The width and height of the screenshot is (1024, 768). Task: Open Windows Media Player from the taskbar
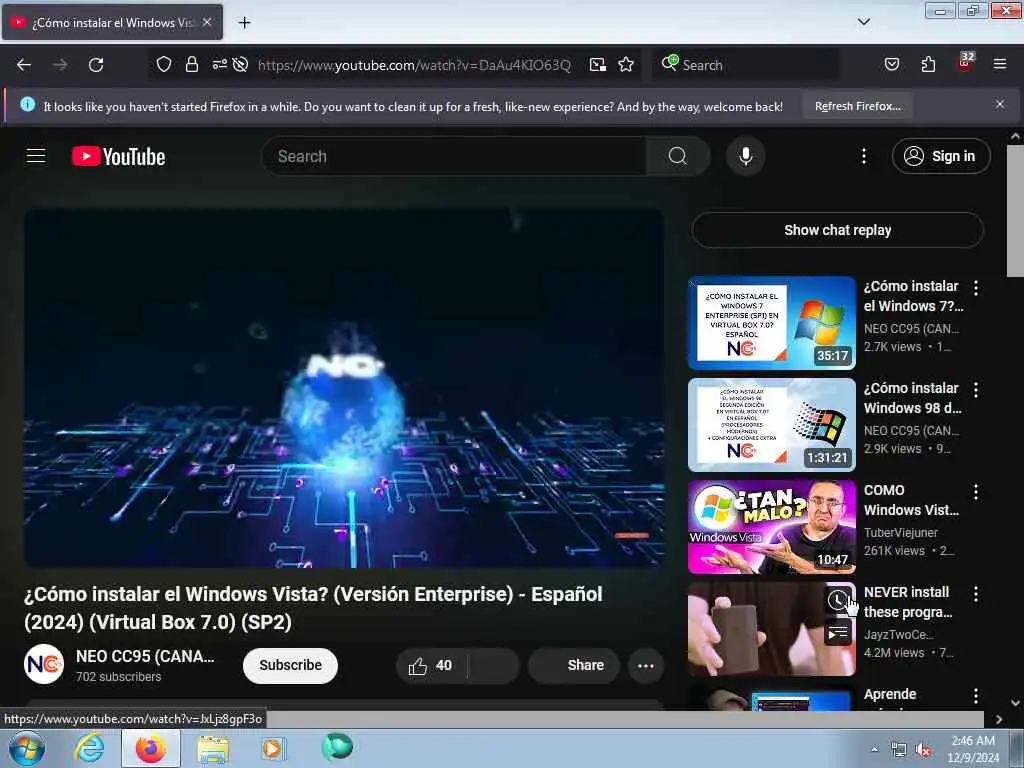click(272, 748)
